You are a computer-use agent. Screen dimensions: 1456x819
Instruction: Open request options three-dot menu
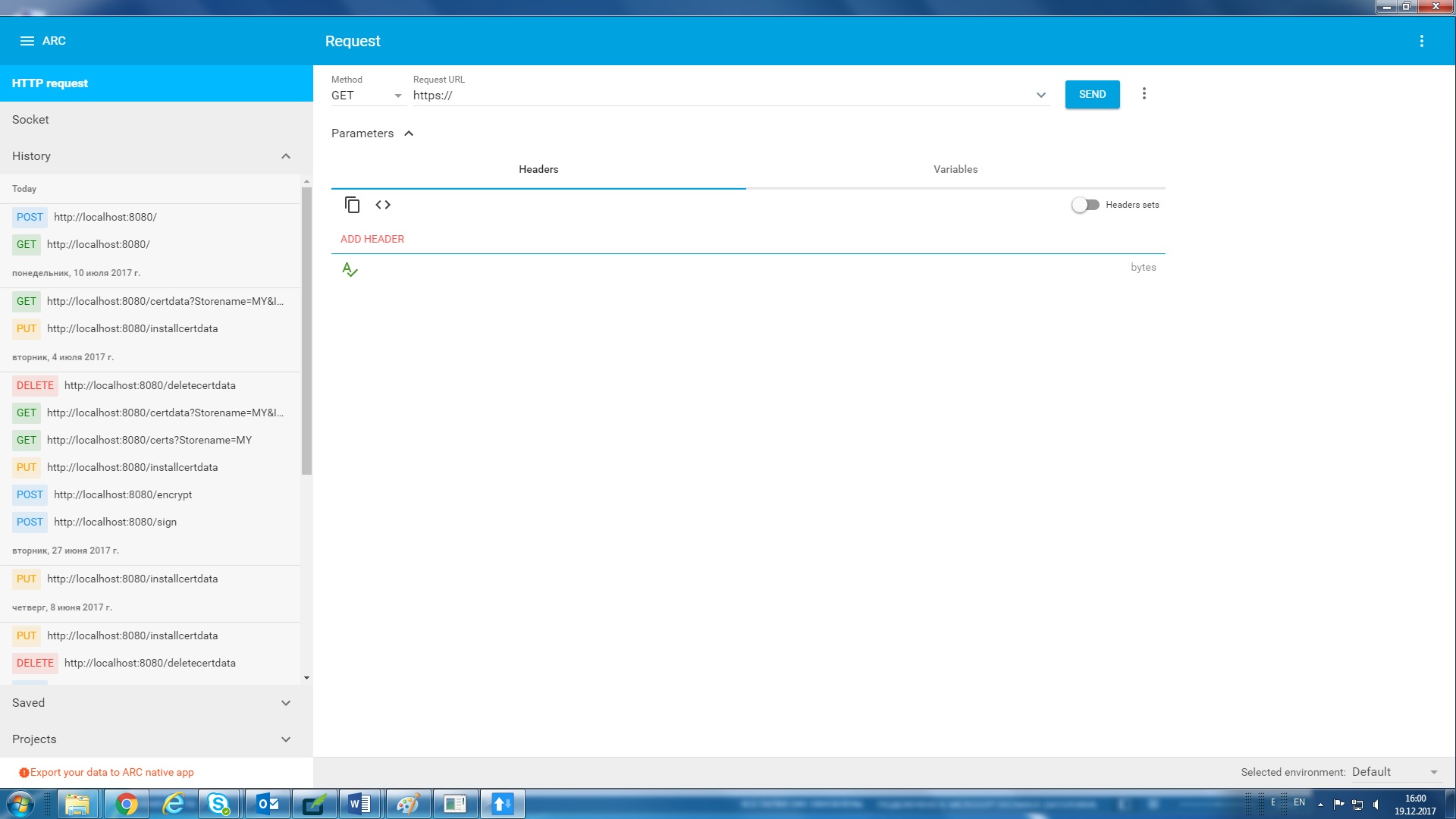click(x=1144, y=94)
